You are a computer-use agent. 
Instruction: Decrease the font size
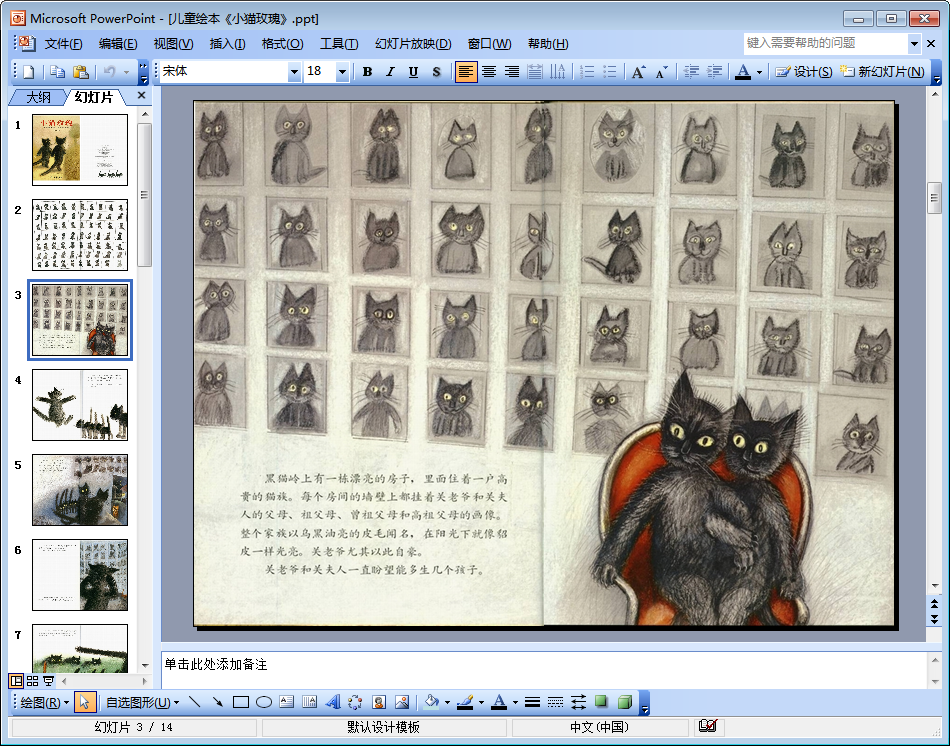[662, 72]
